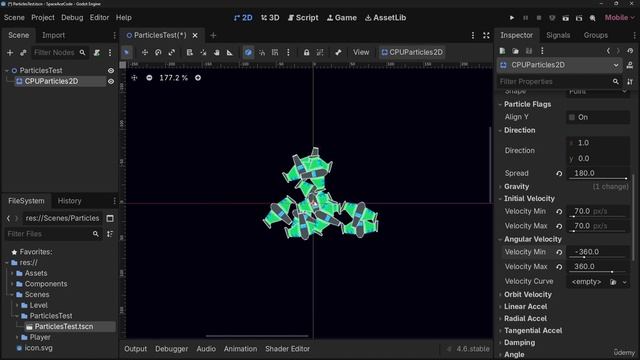640x360 pixels.
Task: Activate the Pan Mode hand tool
Action: tap(217, 52)
